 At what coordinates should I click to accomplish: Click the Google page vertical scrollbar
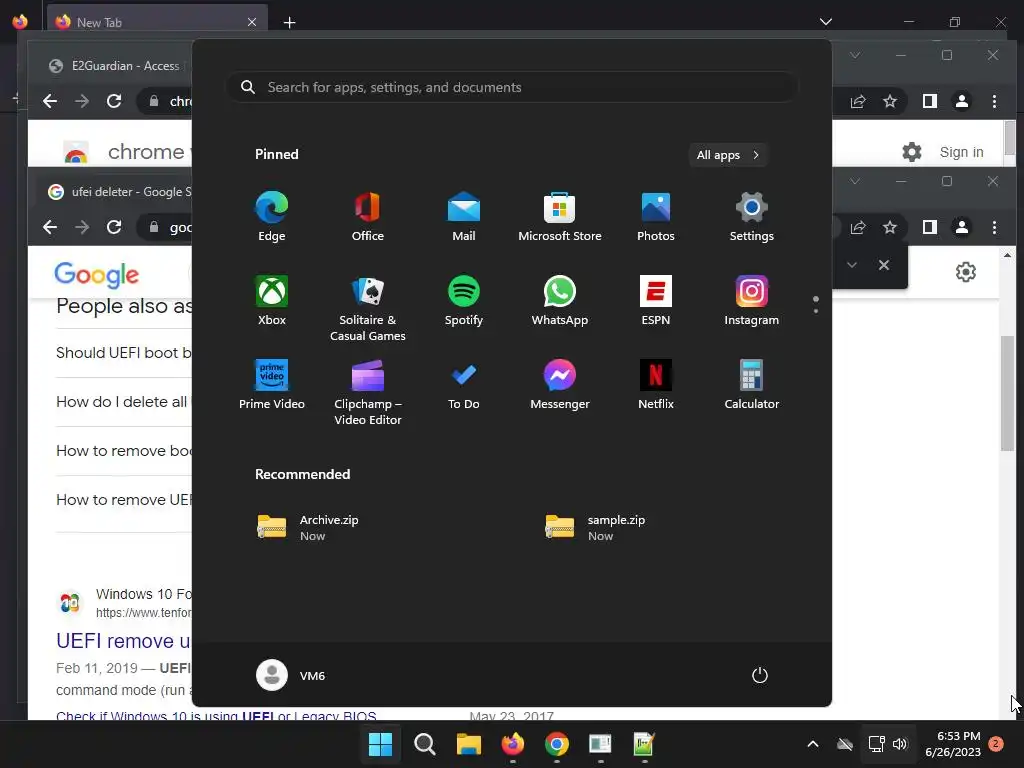(x=1008, y=393)
